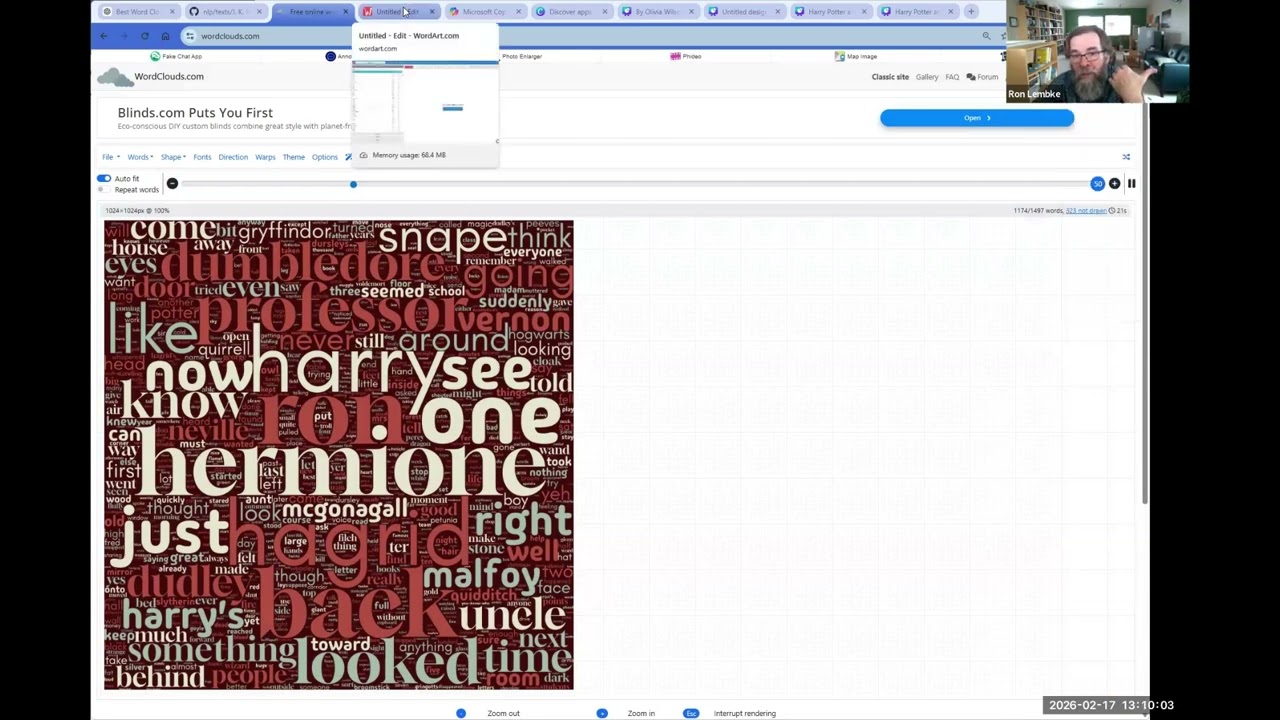Image resolution: width=1280 pixels, height=720 pixels.
Task: Close the Best Word Cloud tab
Action: pos(172,12)
